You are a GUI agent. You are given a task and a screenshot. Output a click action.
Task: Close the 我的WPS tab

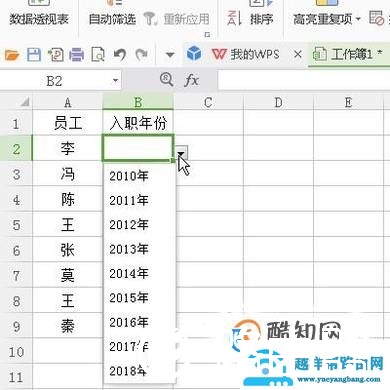pyautogui.click(x=298, y=54)
